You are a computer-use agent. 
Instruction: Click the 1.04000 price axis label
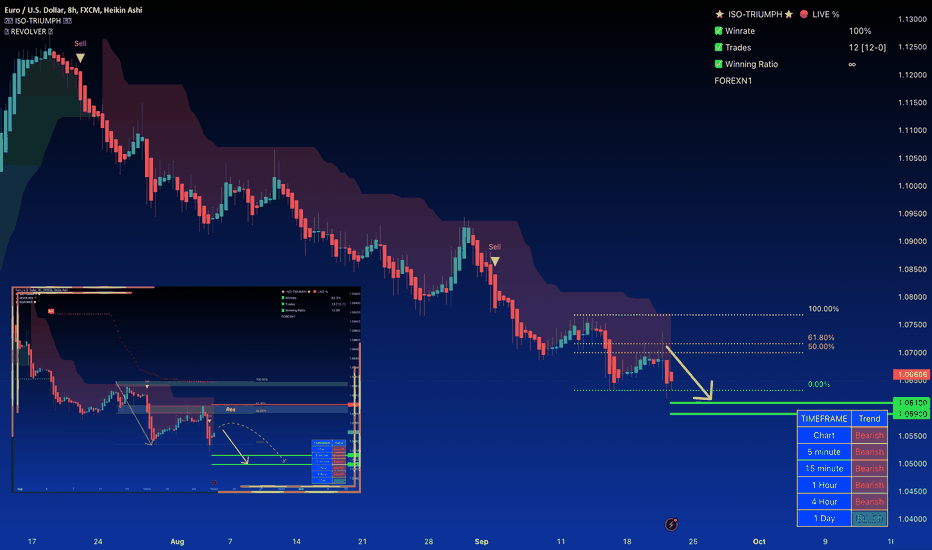click(x=912, y=519)
